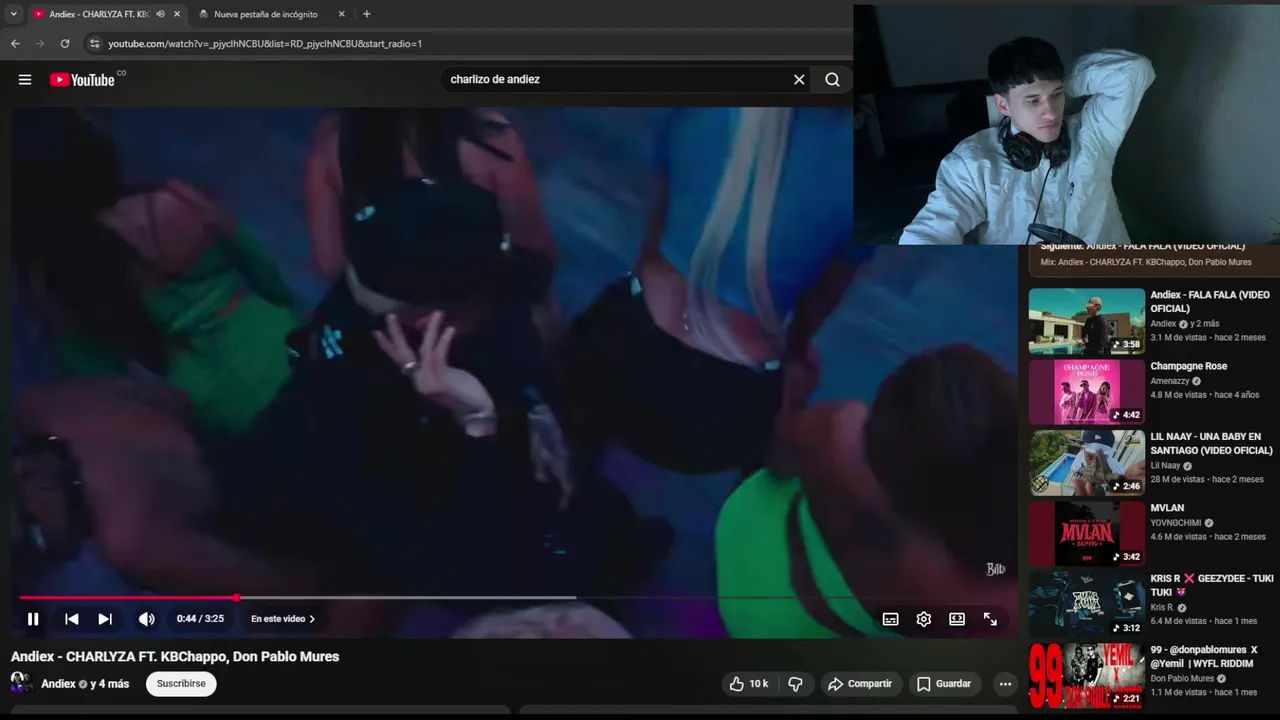Click the 0:44 / 3:25 time display

(x=200, y=619)
